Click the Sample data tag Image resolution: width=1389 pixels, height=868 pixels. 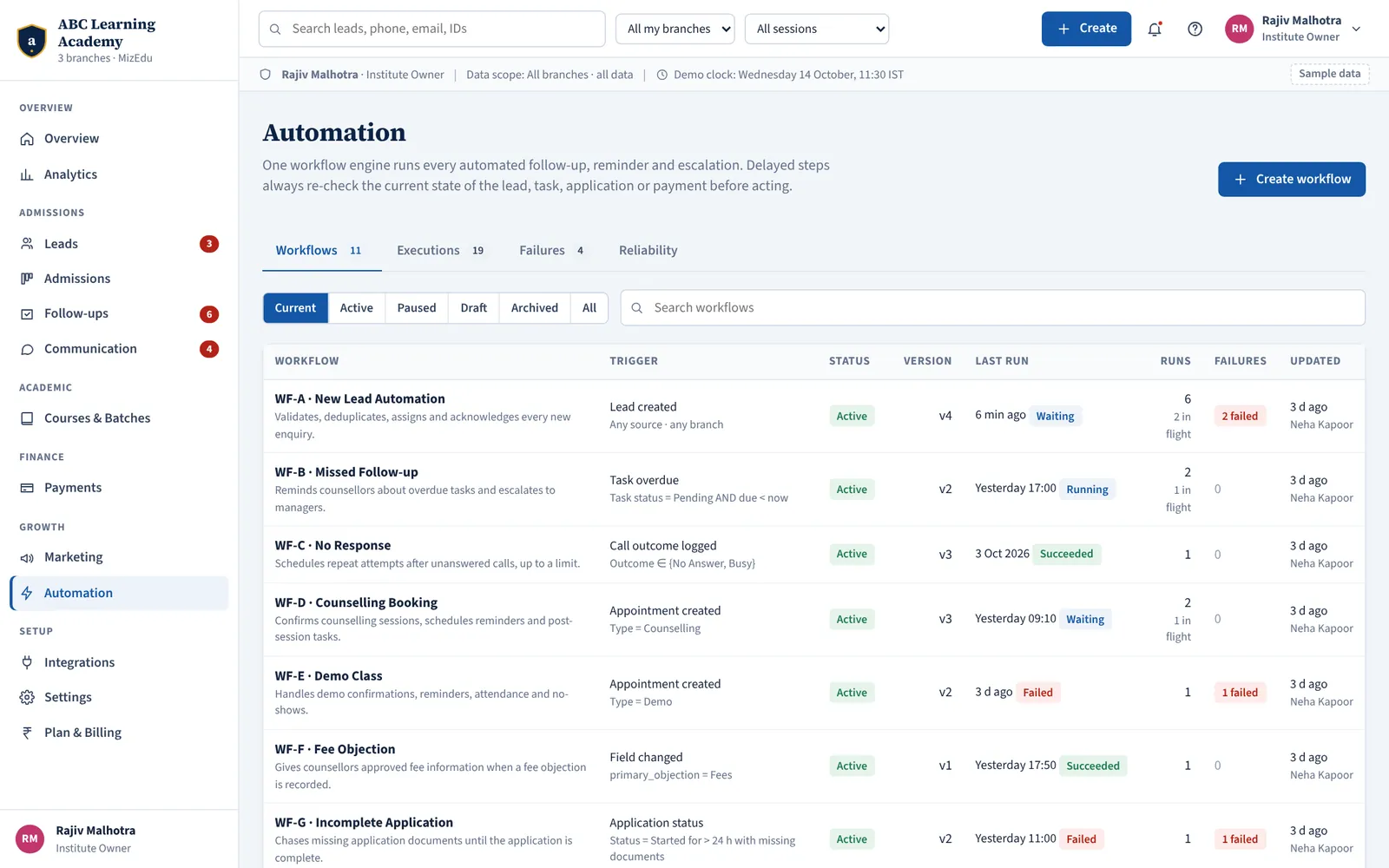pyautogui.click(x=1330, y=74)
